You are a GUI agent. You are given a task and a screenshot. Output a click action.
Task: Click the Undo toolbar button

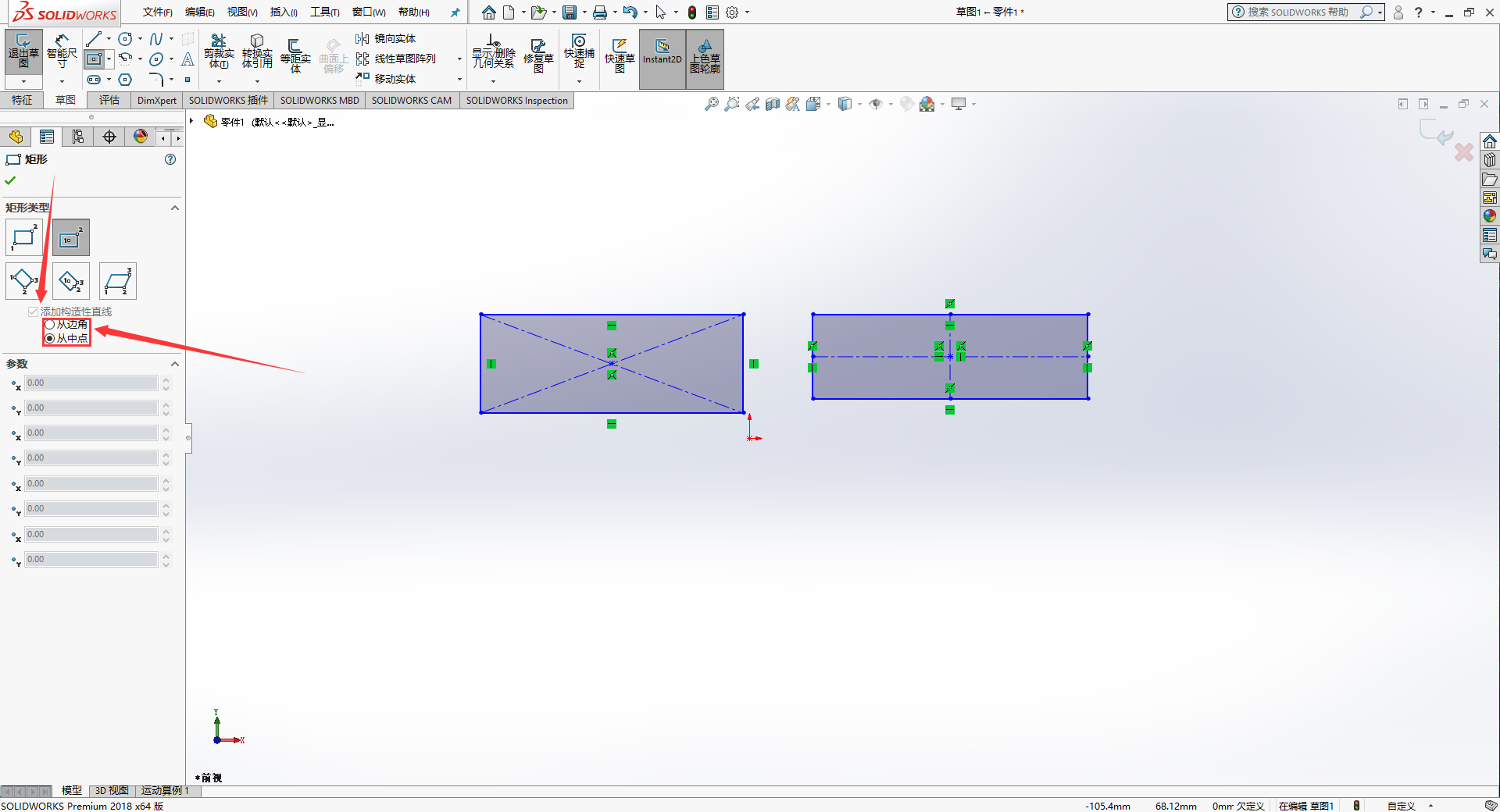pos(630,12)
